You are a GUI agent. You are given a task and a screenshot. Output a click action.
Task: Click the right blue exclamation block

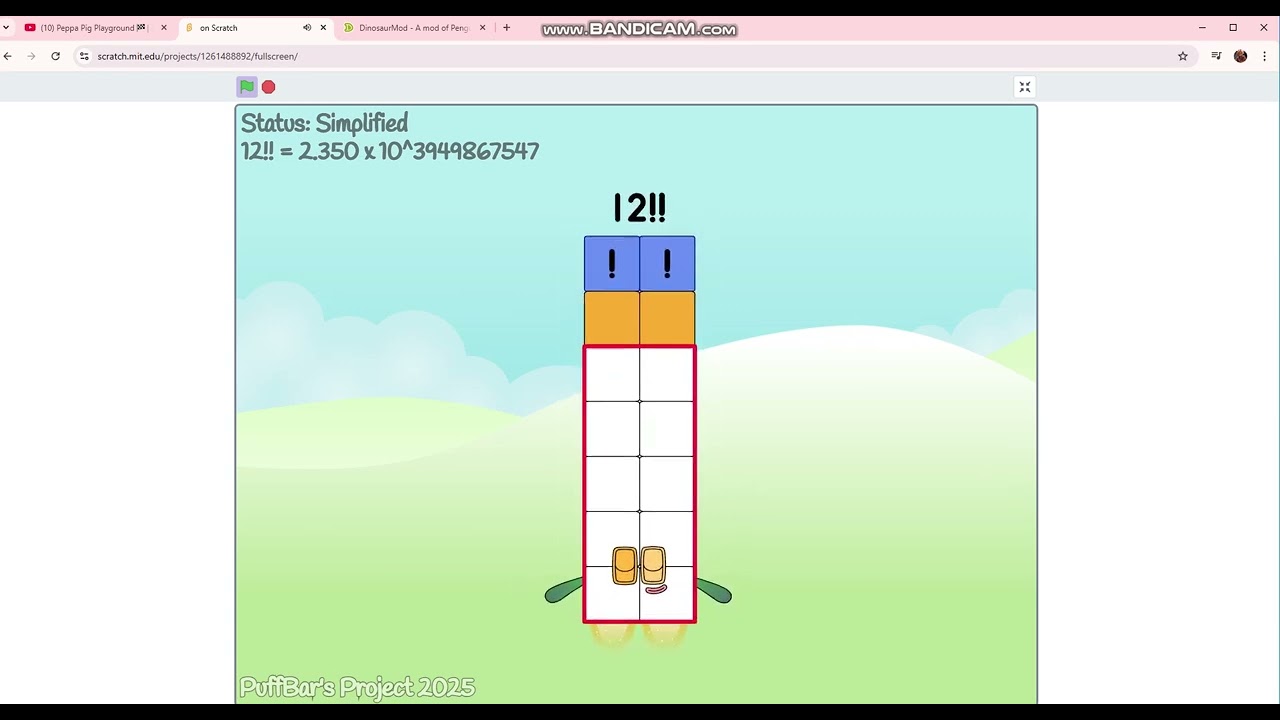667,264
